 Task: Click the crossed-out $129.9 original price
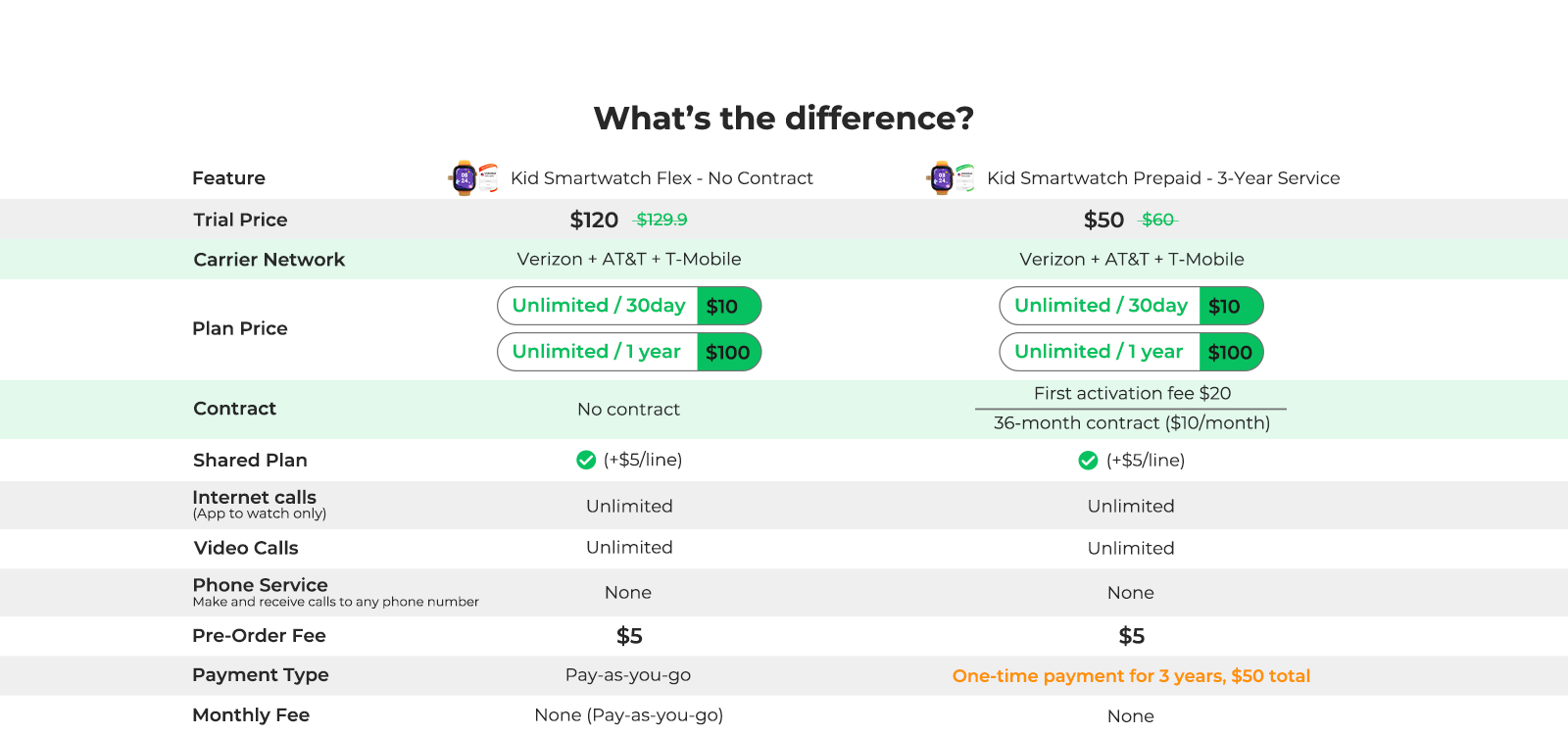(x=661, y=220)
